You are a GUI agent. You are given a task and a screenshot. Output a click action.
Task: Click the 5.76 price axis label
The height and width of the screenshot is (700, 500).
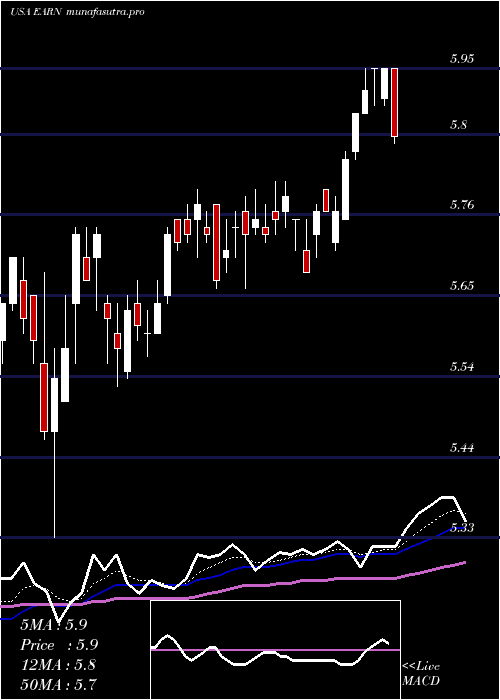tap(462, 205)
